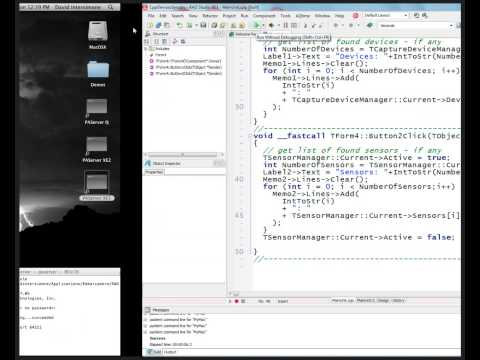Open the Default Layout combo box

point(385,15)
